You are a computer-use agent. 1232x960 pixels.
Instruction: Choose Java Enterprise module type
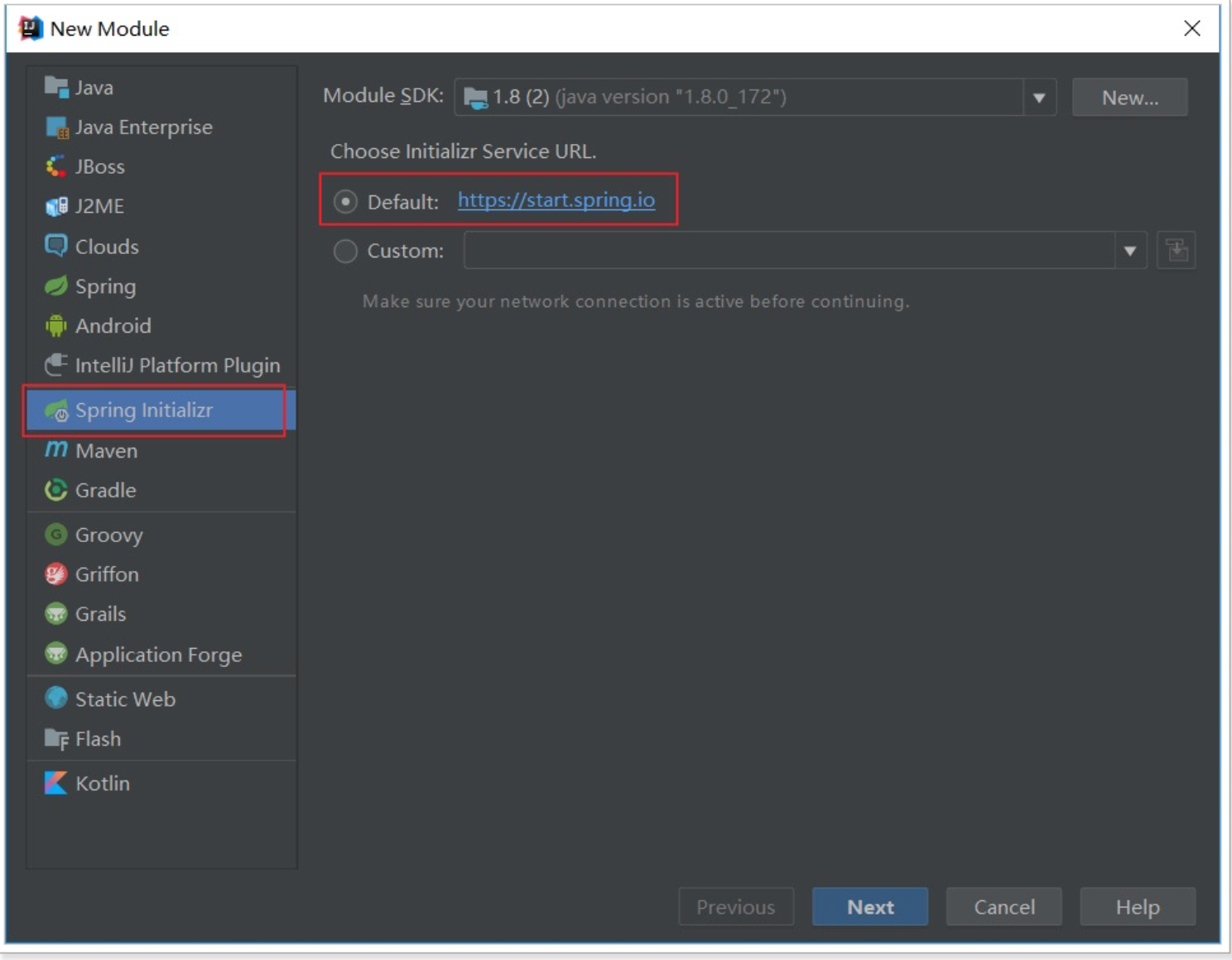click(161, 127)
